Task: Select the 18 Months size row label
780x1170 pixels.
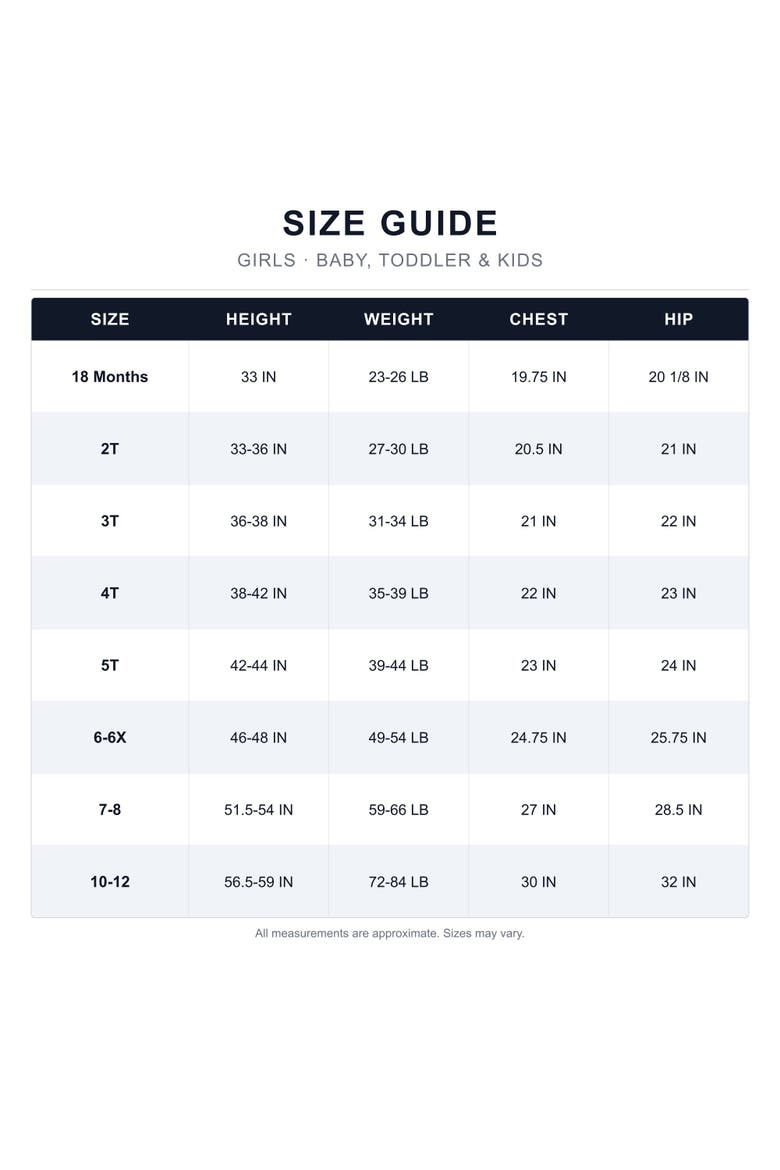Action: pyautogui.click(x=110, y=377)
